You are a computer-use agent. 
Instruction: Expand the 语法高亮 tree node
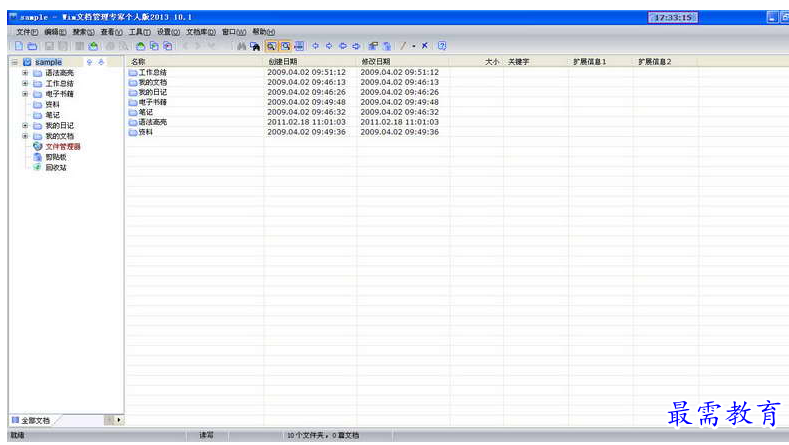pyautogui.click(x=25, y=73)
